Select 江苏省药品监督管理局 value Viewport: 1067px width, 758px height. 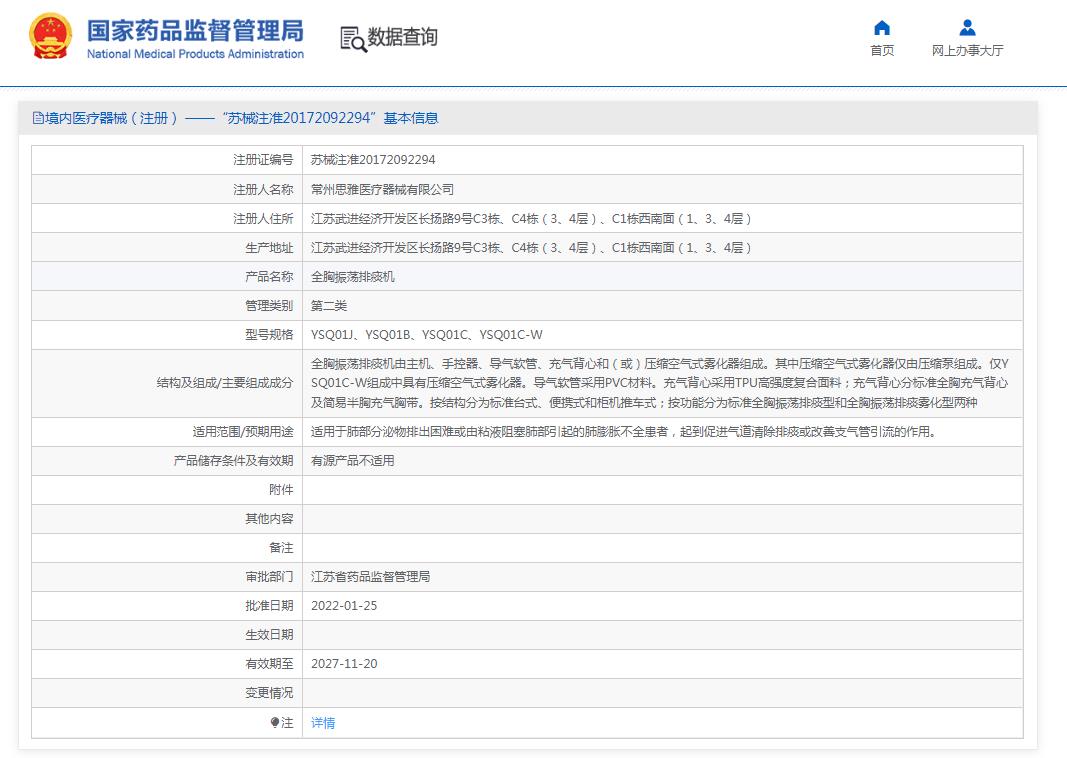click(x=370, y=576)
